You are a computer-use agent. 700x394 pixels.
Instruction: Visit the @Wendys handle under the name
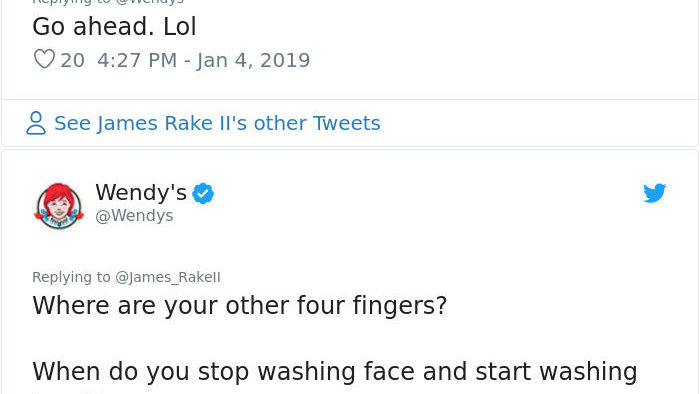[134, 216]
